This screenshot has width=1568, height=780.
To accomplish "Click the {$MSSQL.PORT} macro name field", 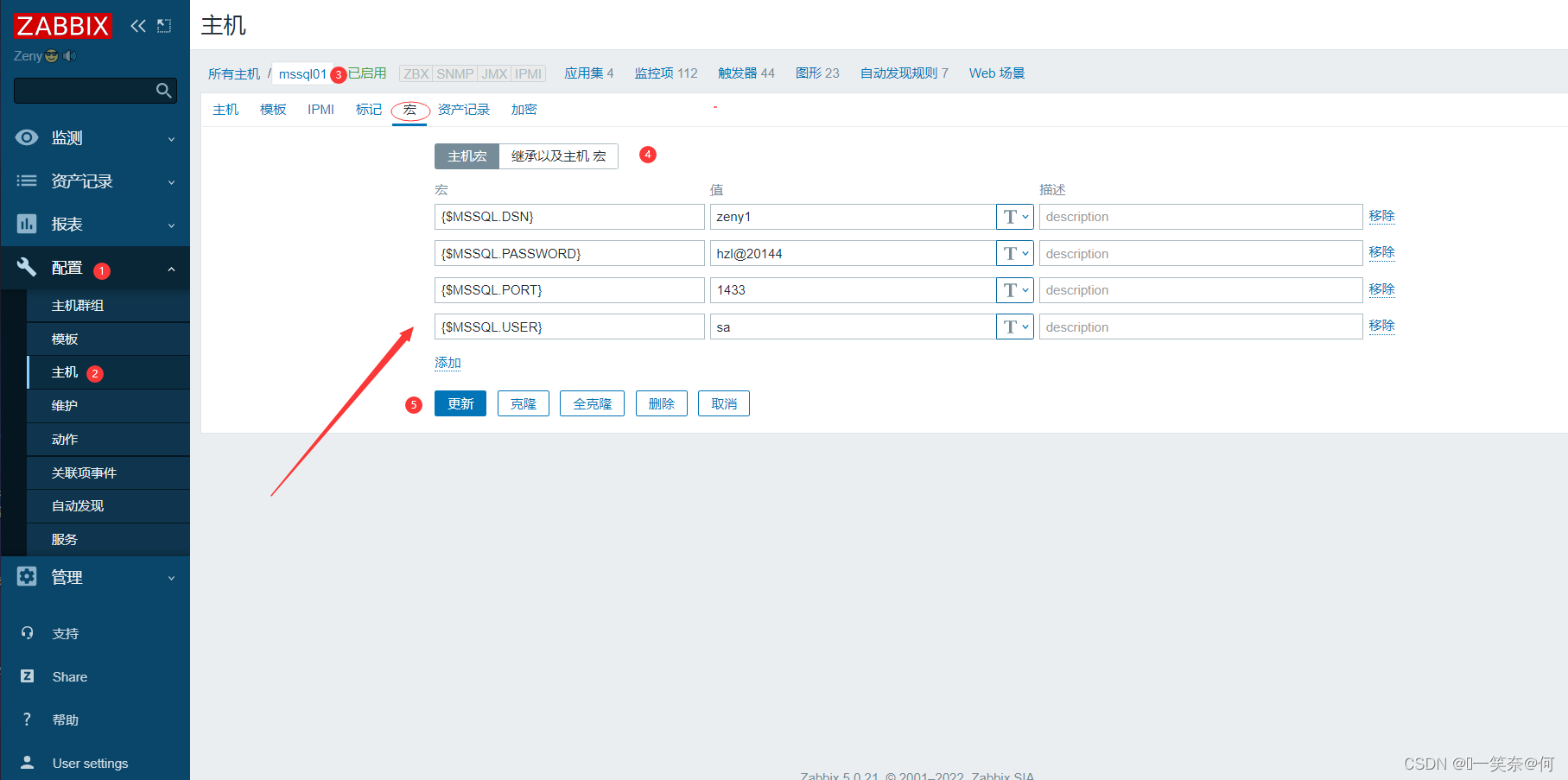I will (569, 290).
